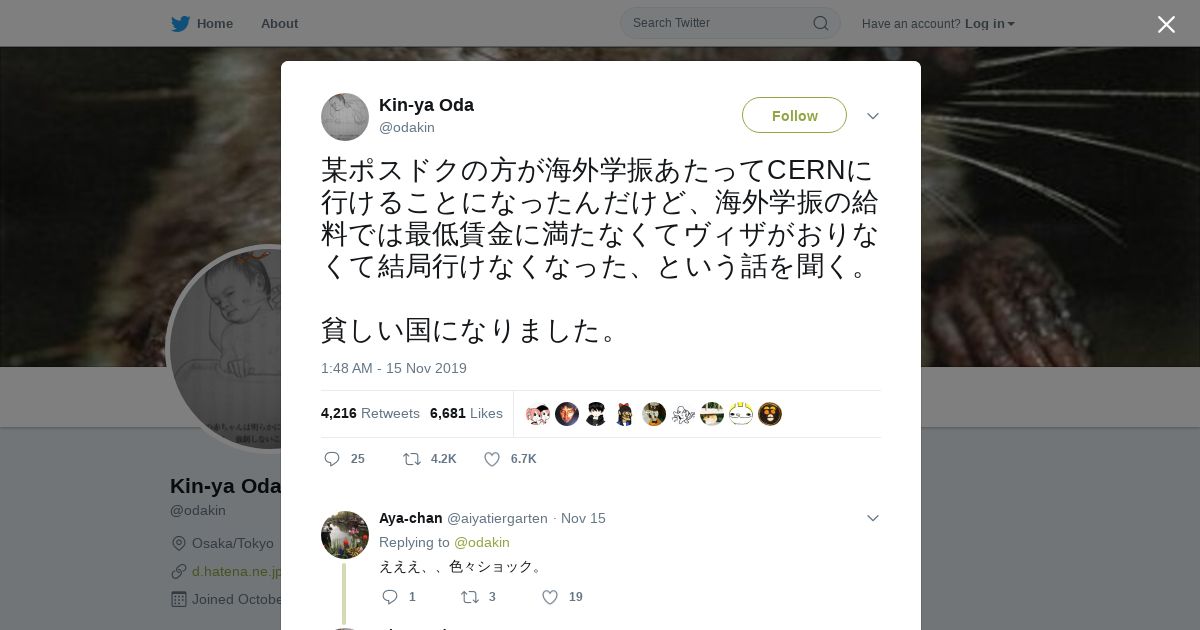This screenshot has width=1200, height=630.
Task: Click the Twitter bird Home icon
Action: (x=180, y=24)
